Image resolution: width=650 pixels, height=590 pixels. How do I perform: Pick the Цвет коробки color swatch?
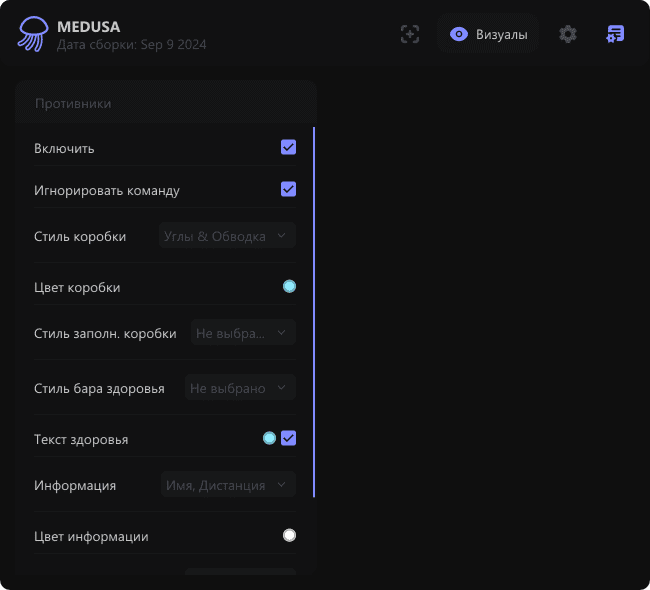coord(289,287)
